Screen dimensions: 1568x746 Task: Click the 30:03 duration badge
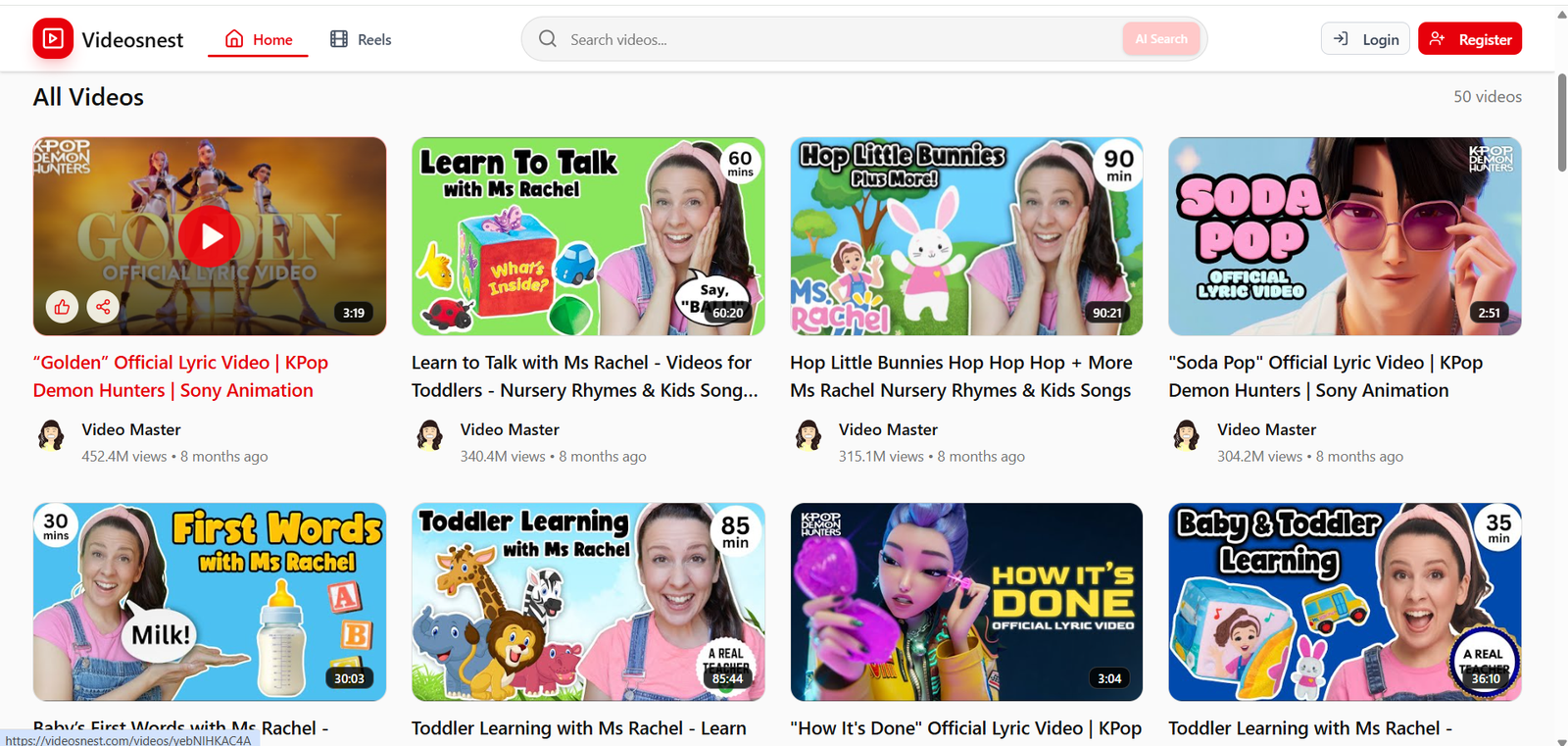[349, 678]
